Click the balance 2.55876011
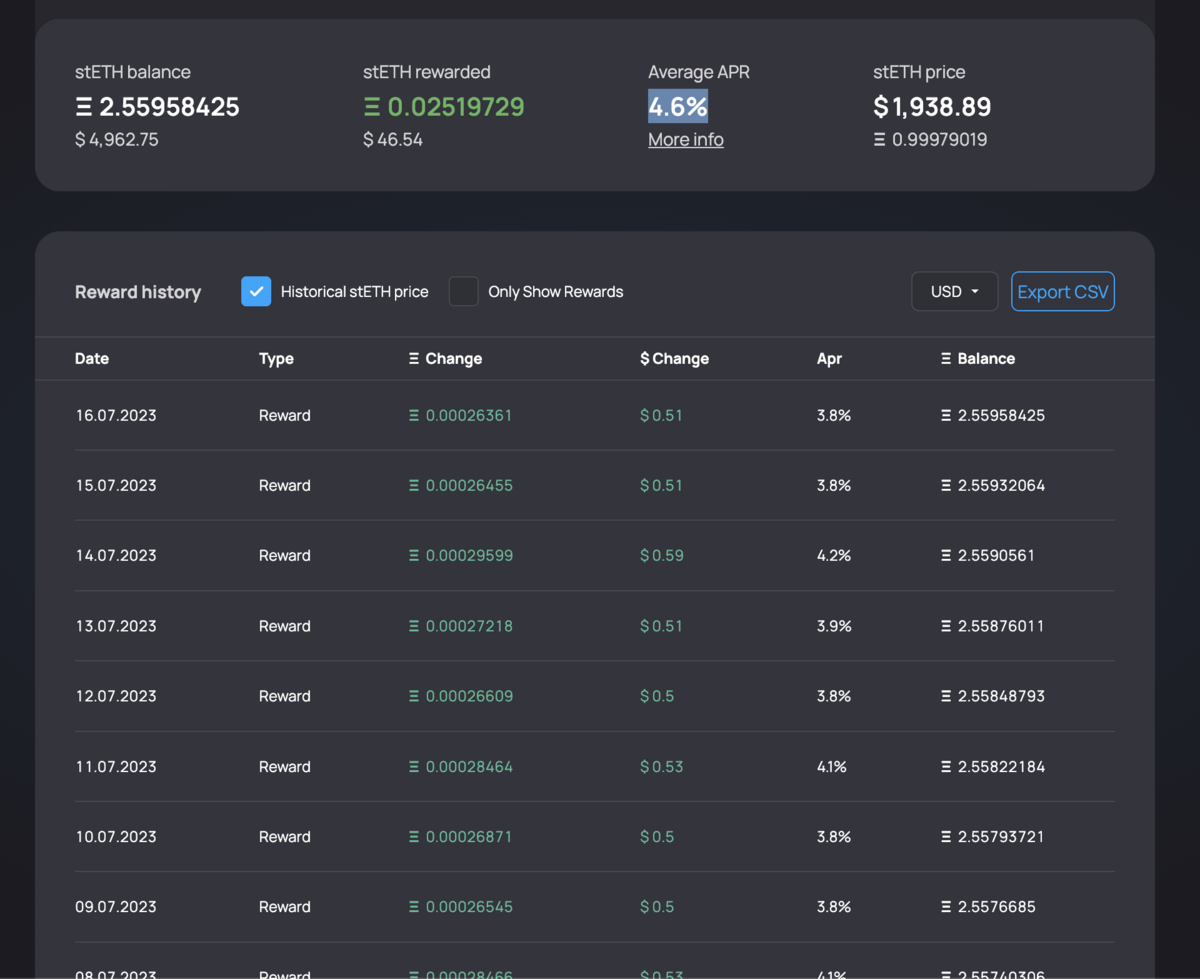This screenshot has width=1200, height=979. click(993, 626)
